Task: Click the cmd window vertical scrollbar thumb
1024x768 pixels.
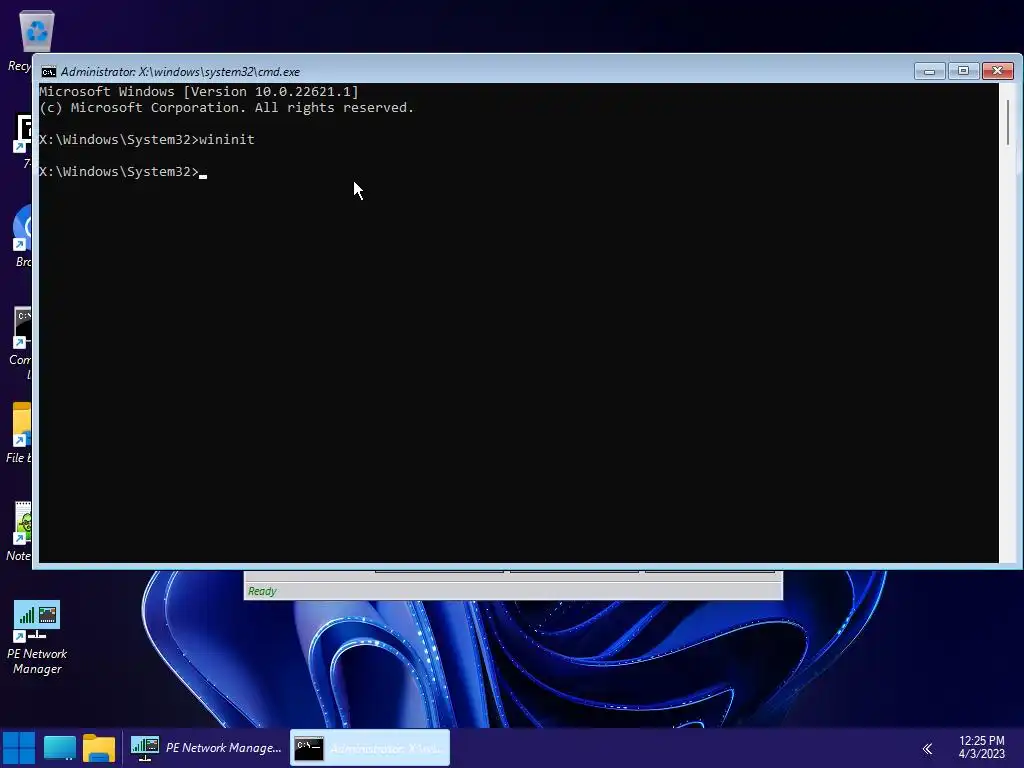Action: pyautogui.click(x=1008, y=123)
